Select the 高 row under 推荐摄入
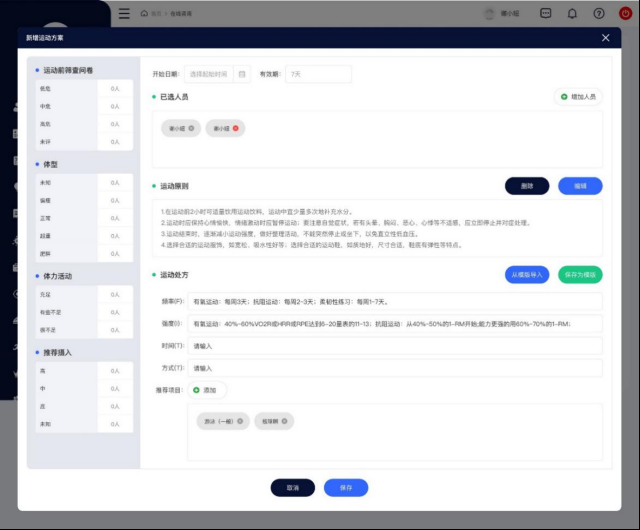Screen dimensions: 640x530 [84, 371]
